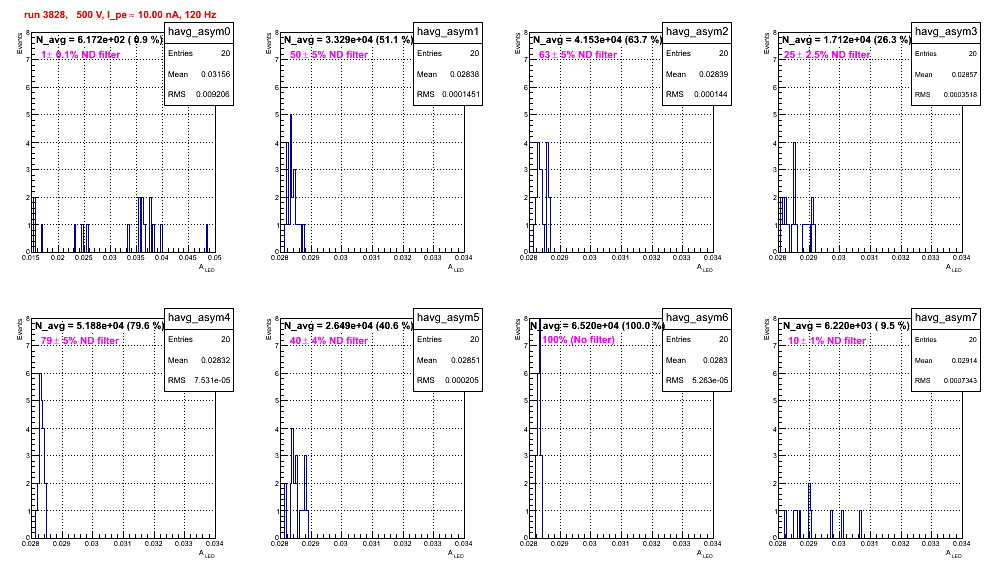
Task: Click N_avg = 4.153e+04 label
Action: [597, 40]
